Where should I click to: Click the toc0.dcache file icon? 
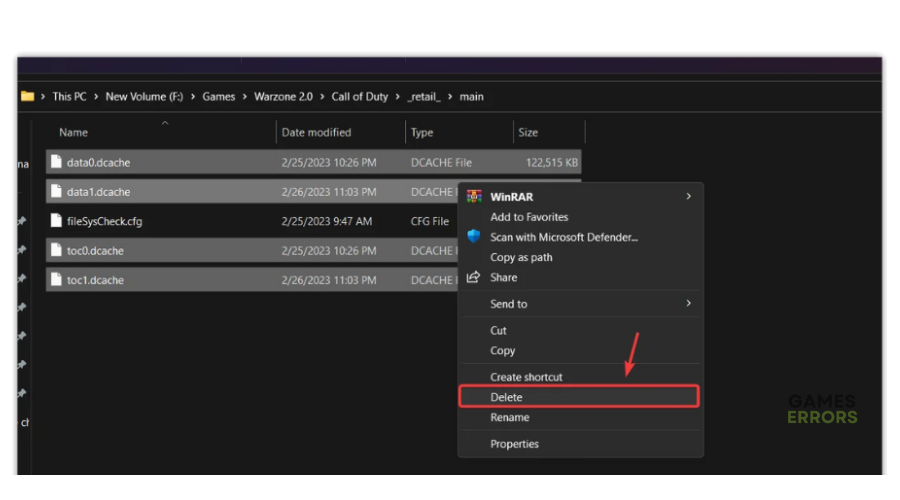(x=56, y=250)
